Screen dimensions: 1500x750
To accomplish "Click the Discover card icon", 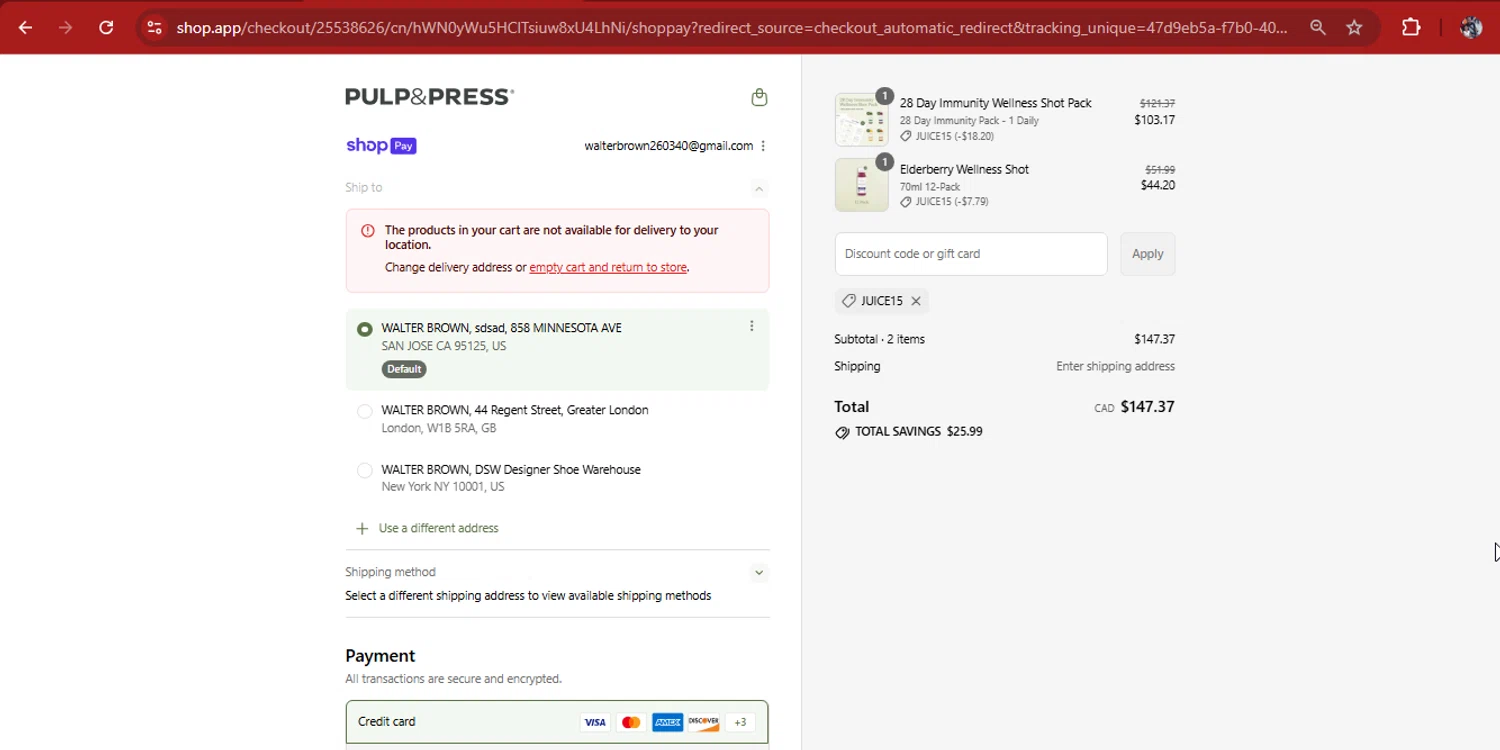I will point(703,722).
